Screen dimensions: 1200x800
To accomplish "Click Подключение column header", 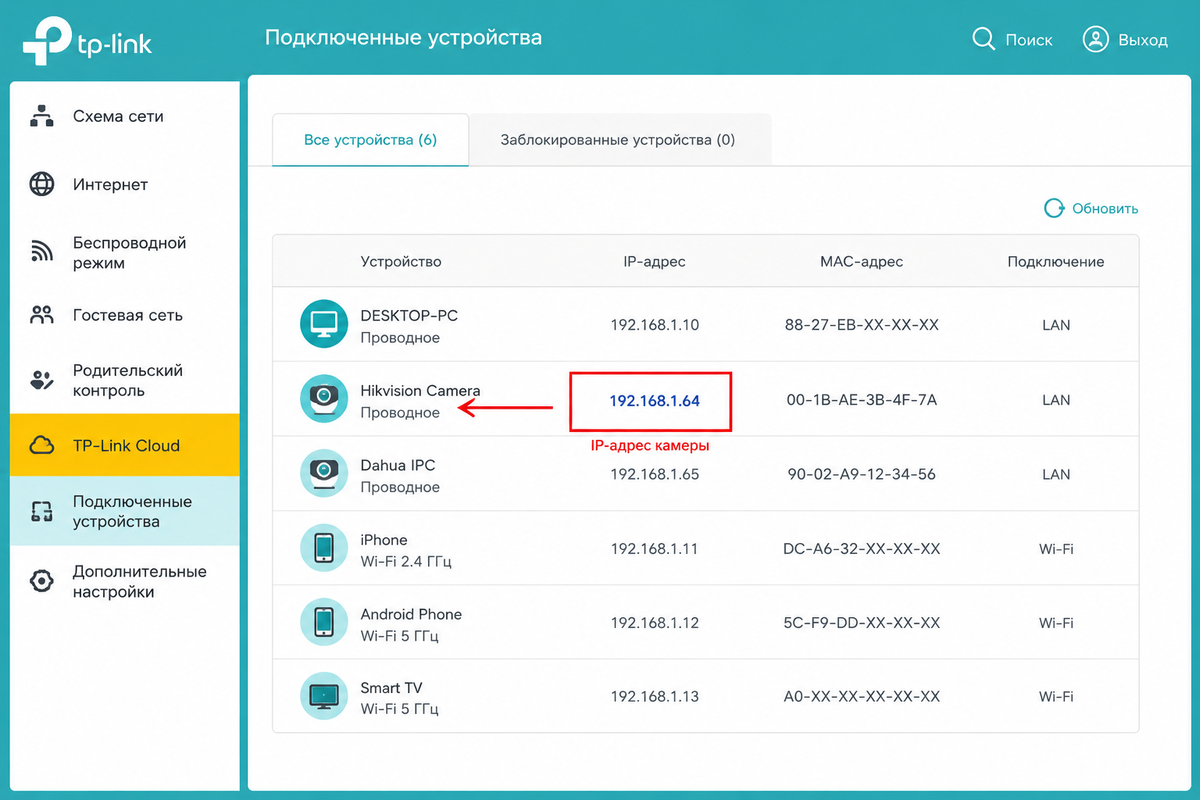I will coord(1056,262).
